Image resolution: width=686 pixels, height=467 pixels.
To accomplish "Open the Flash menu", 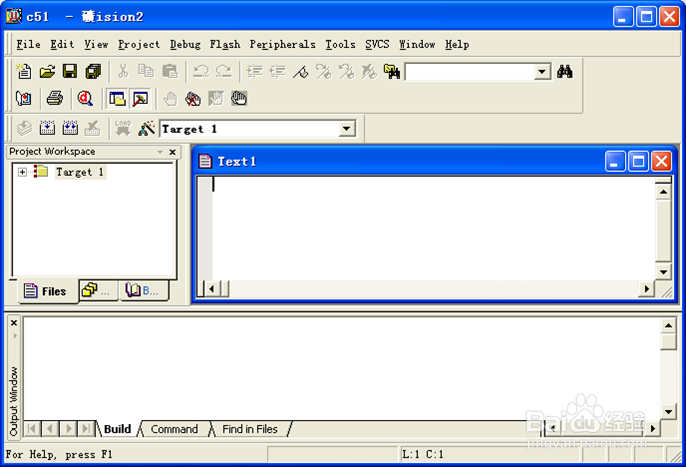I will coord(225,44).
